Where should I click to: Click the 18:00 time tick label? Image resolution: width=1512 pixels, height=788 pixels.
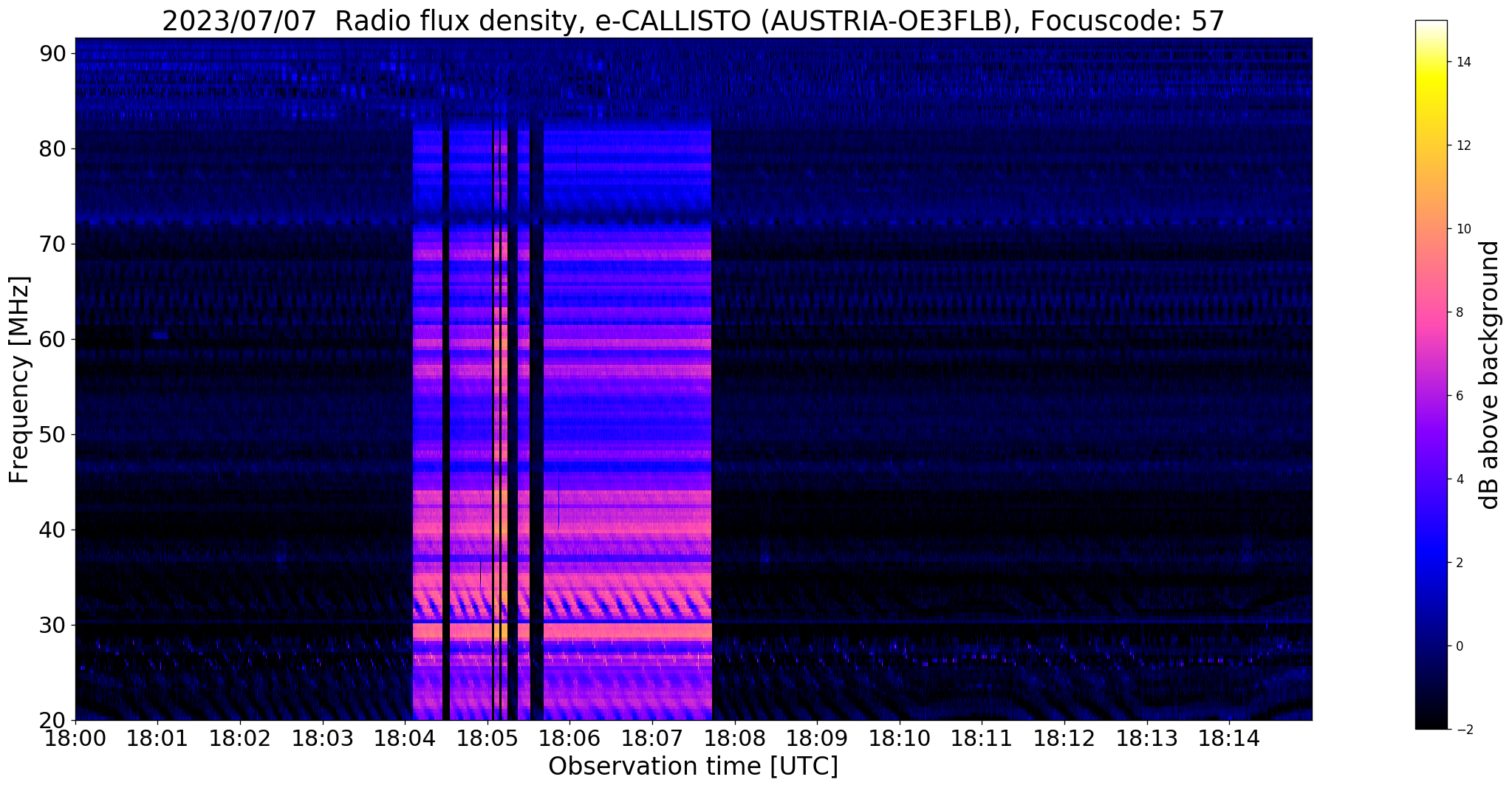[75, 739]
